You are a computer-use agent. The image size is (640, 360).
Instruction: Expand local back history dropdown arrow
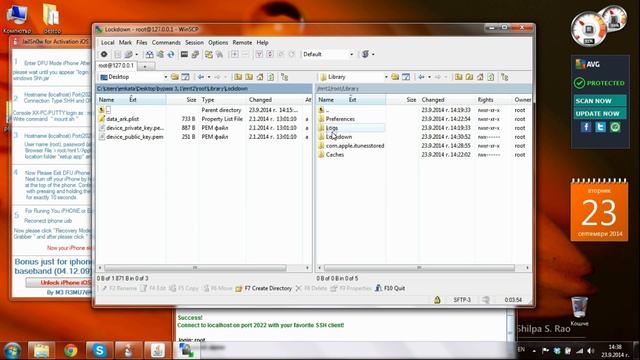[x=209, y=77]
